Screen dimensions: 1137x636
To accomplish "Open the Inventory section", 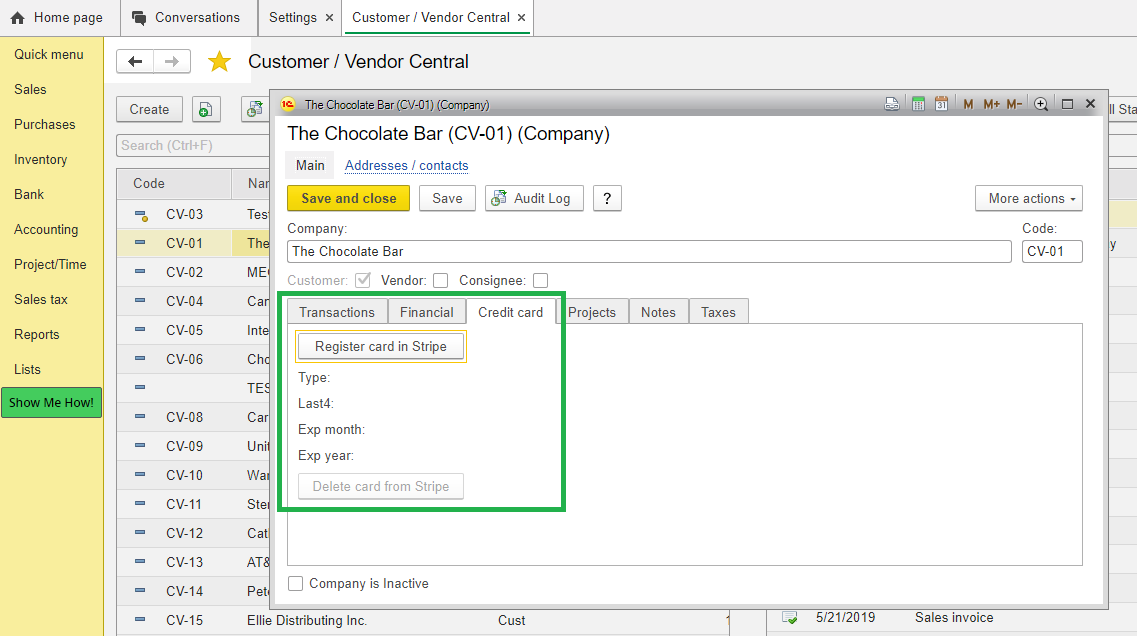I will pyautogui.click(x=41, y=160).
